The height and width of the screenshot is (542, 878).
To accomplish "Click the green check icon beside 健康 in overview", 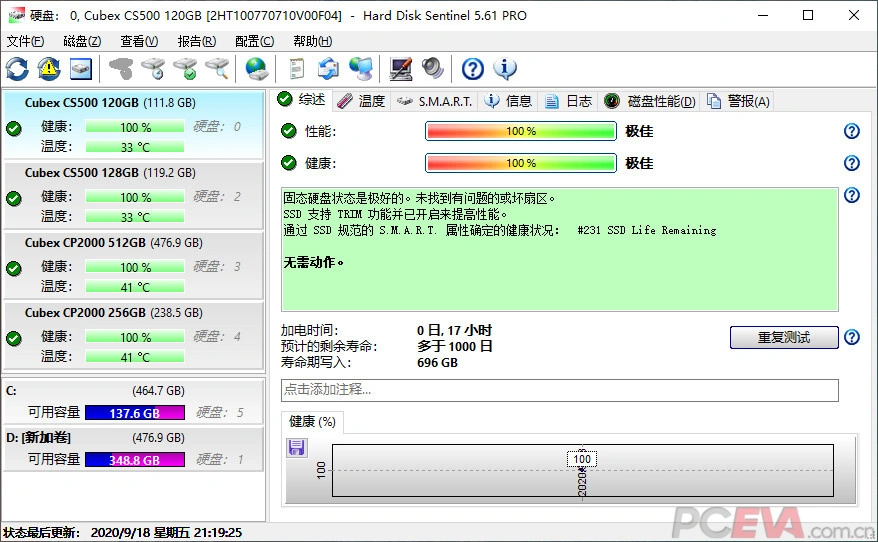I will (289, 163).
